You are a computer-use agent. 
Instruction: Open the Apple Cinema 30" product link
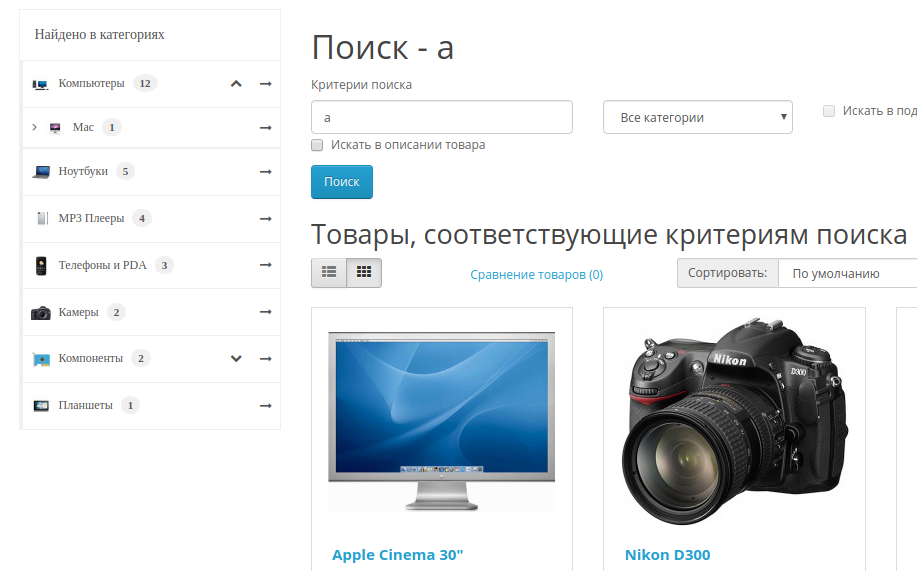tap(397, 555)
